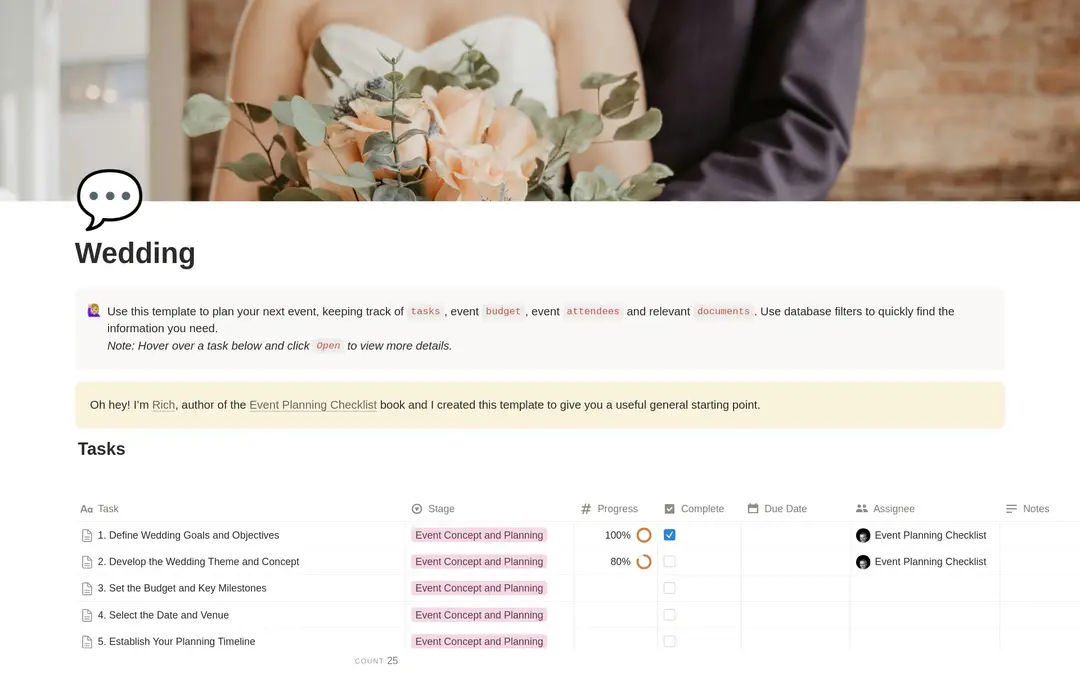Open task 2. Develop the Wedding Theme and Concept
Image resolution: width=1080 pixels, height=674 pixels.
point(198,562)
